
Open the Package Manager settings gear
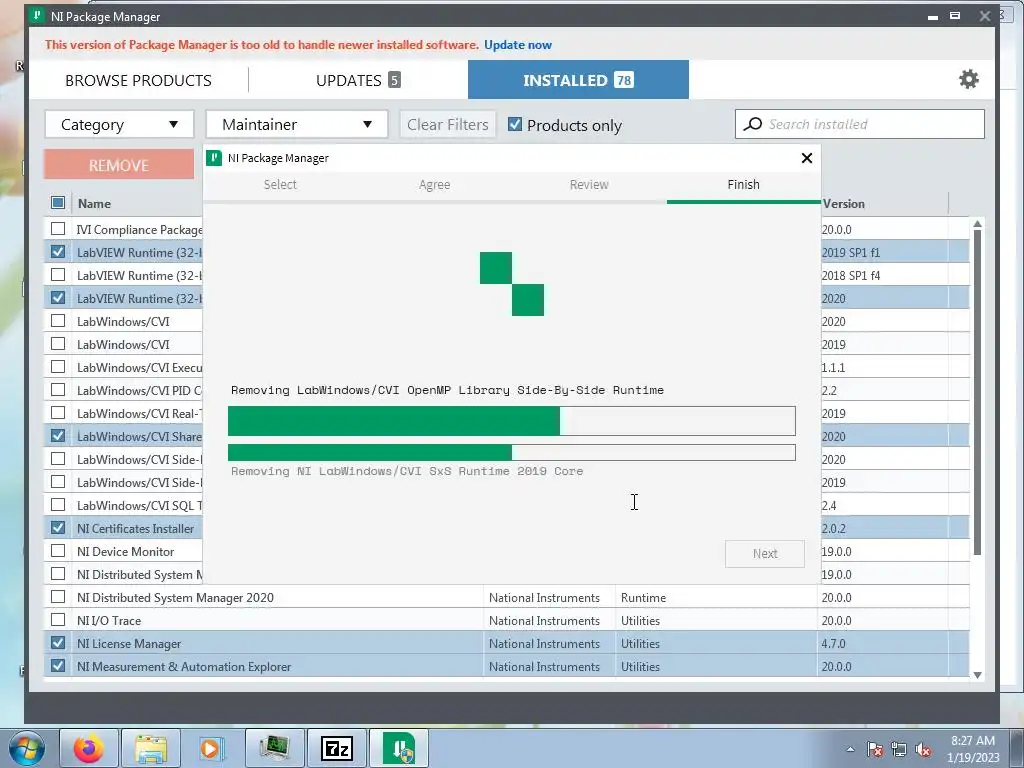click(x=968, y=80)
